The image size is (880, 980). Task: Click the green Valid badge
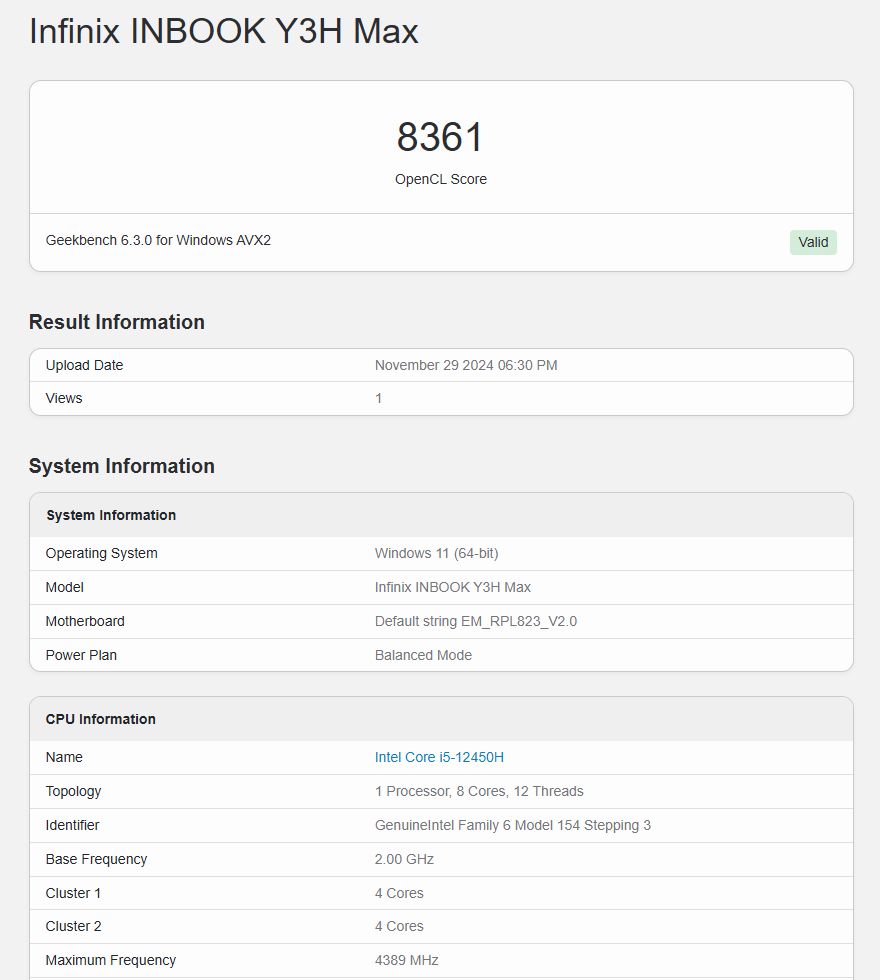(812, 242)
